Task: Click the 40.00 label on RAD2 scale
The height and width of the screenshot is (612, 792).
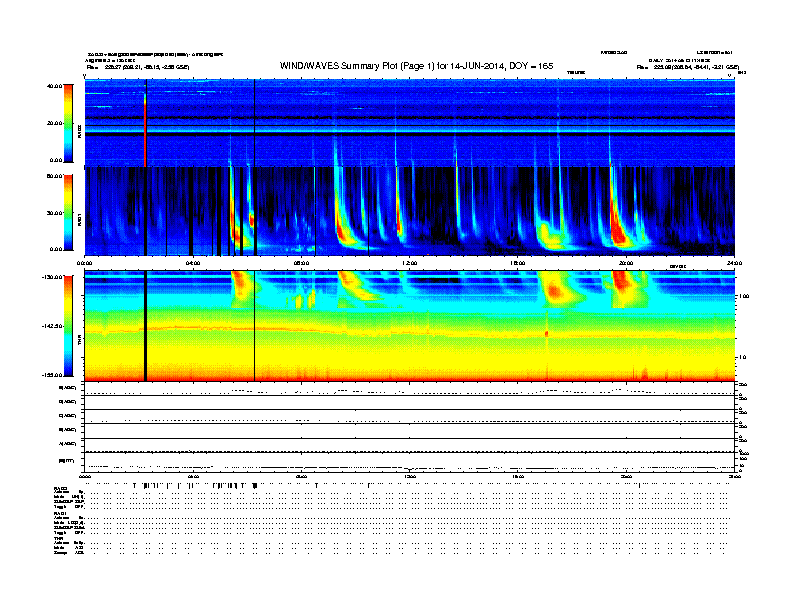Action: [x=54, y=86]
